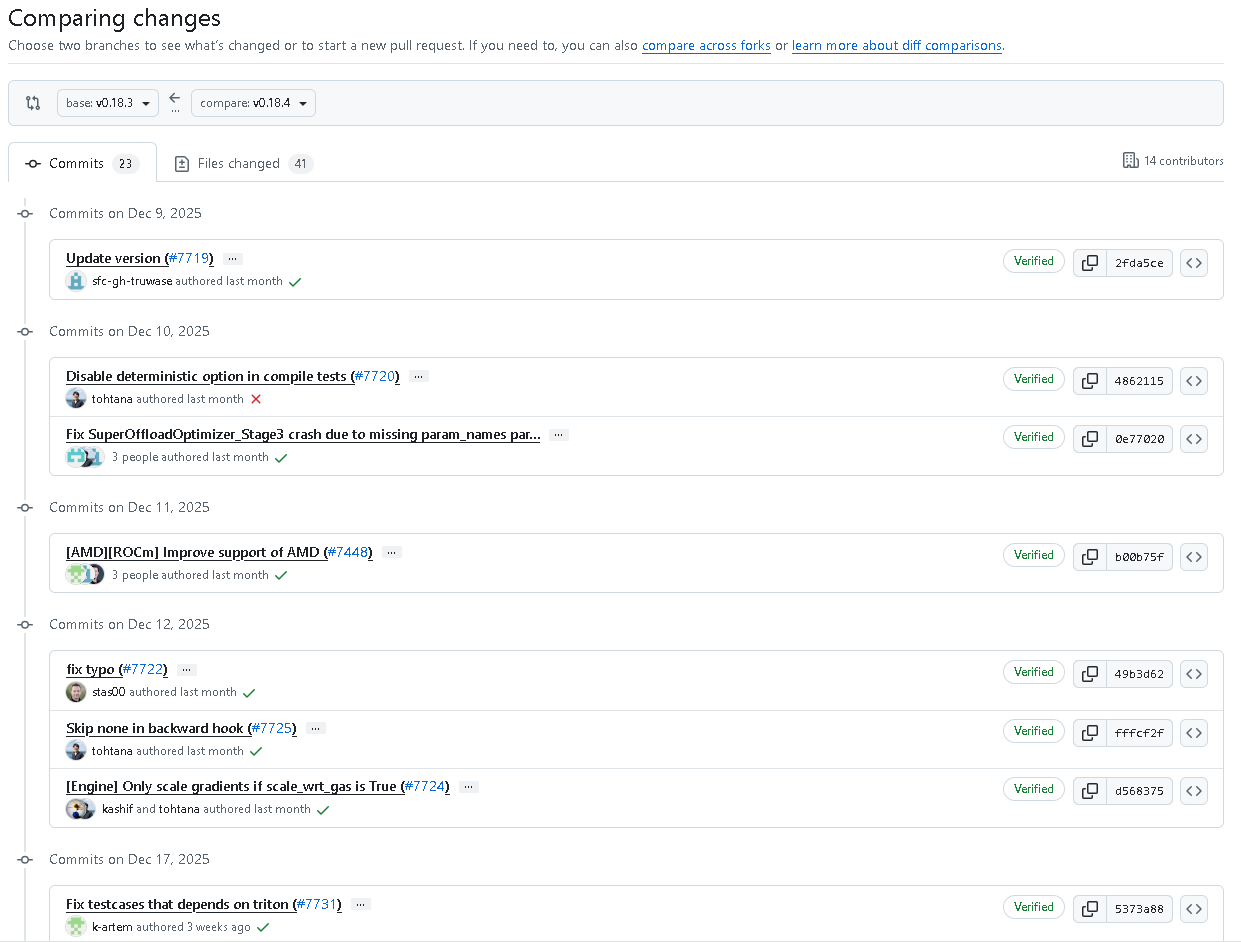Screen dimensions: 1241x942
Task: Open pull request link #7448
Action: [x=349, y=552]
